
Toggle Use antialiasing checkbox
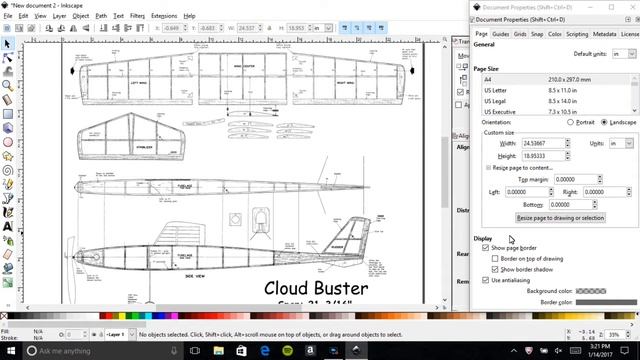tap(485, 280)
